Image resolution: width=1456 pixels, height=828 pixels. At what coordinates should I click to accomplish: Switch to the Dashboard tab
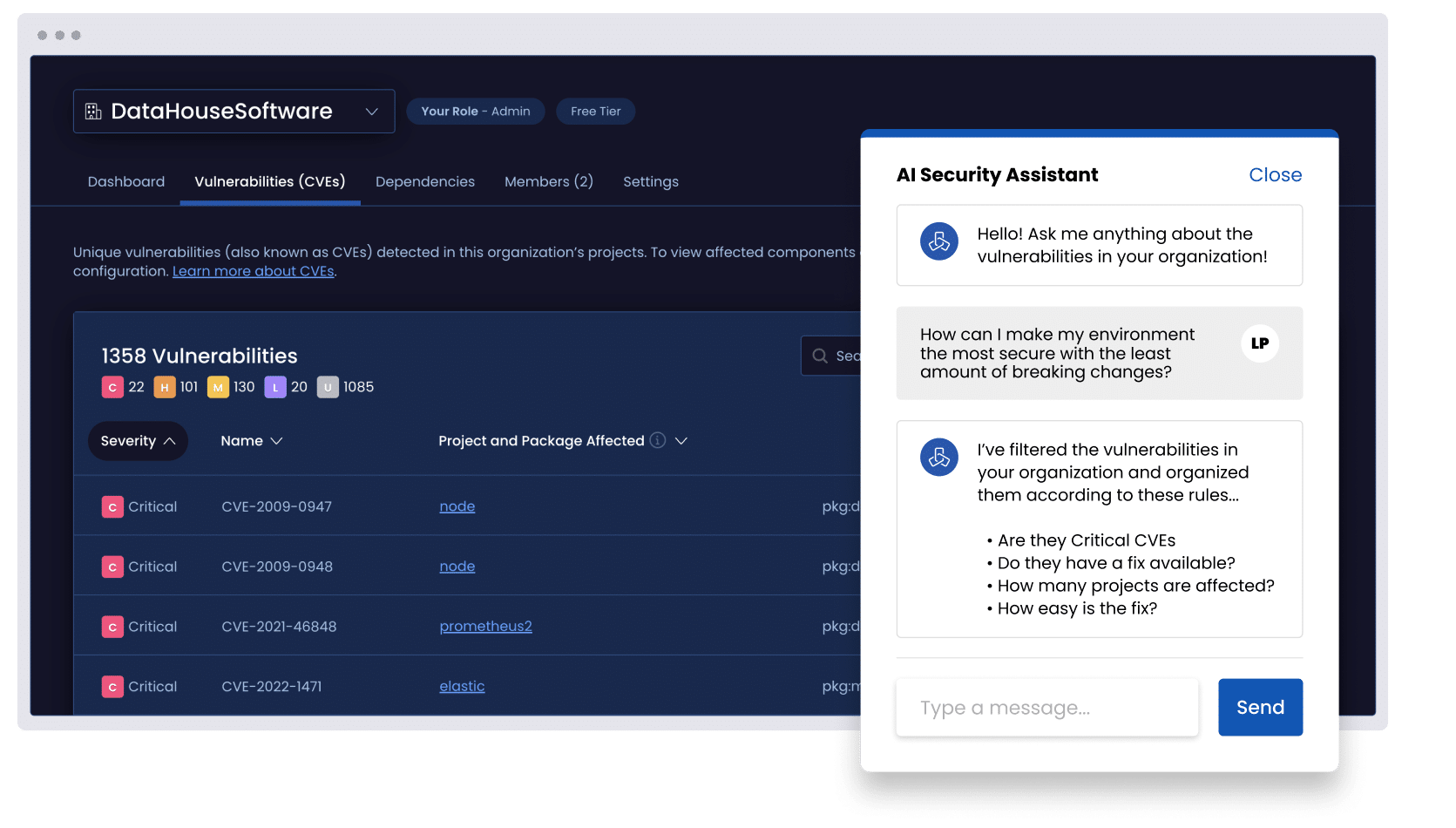coord(126,181)
